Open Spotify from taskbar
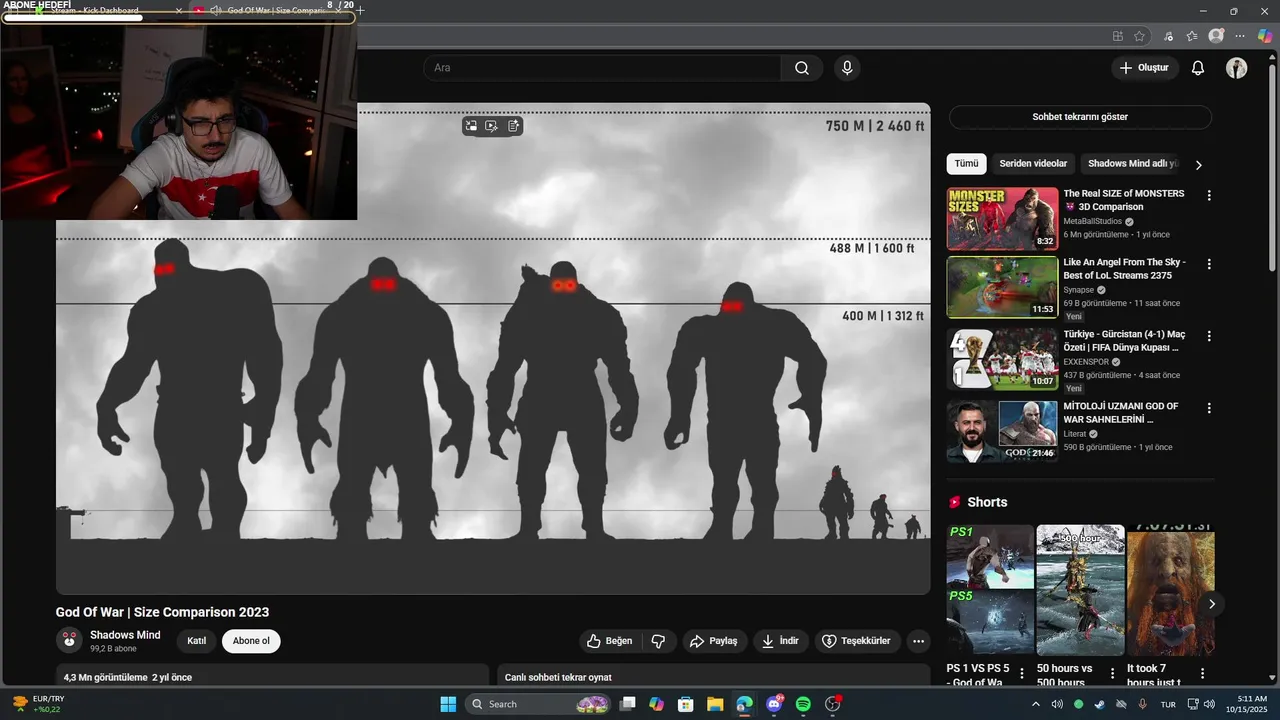 pos(803,704)
